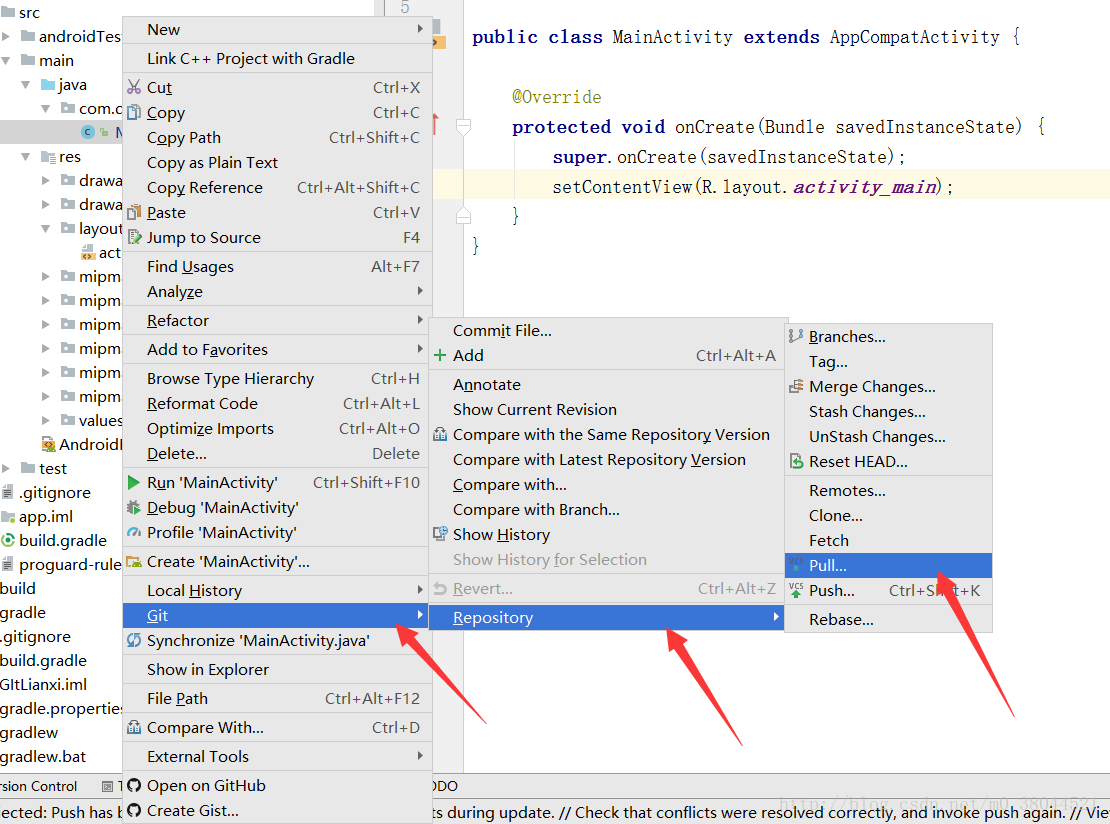This screenshot has height=824, width=1110.
Task: Click the Revert arrow icon
Action: pos(440,589)
